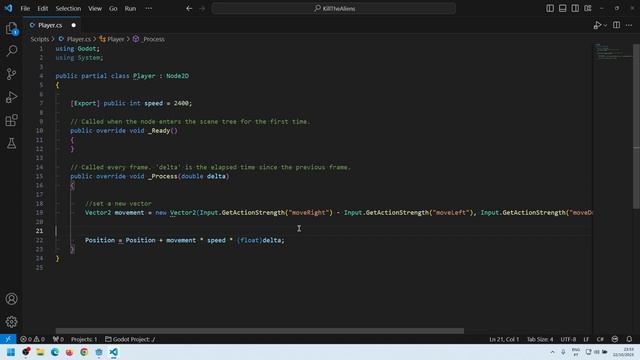
Task: Open the Customize Layout icon
Action: (x=588, y=8)
